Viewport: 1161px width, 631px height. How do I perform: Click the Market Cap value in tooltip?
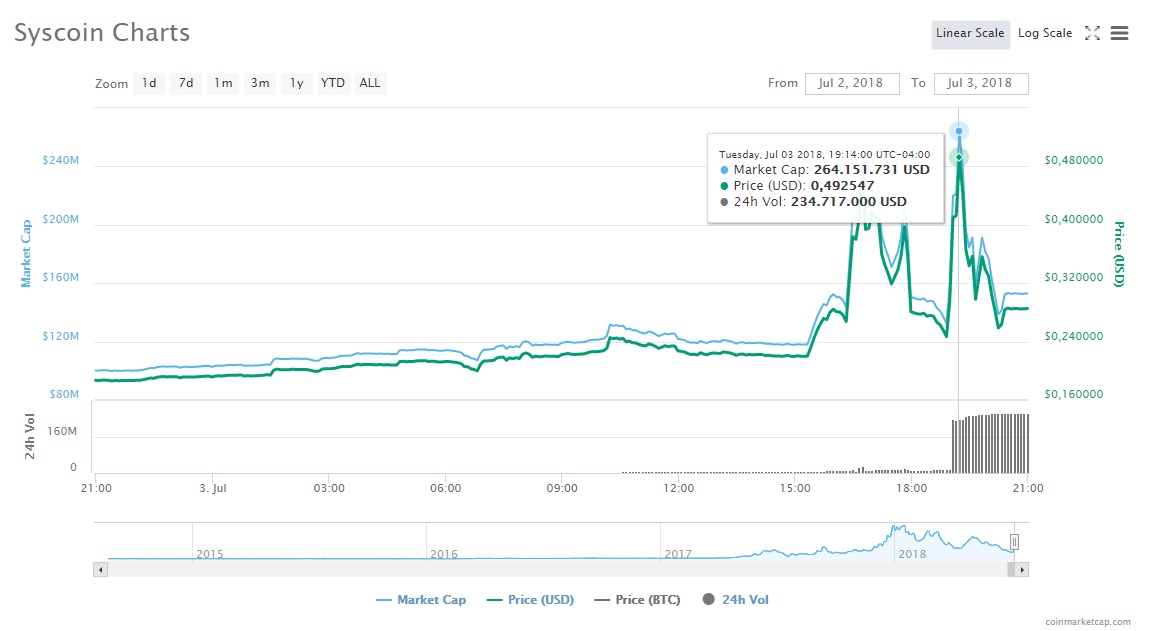(x=871, y=170)
